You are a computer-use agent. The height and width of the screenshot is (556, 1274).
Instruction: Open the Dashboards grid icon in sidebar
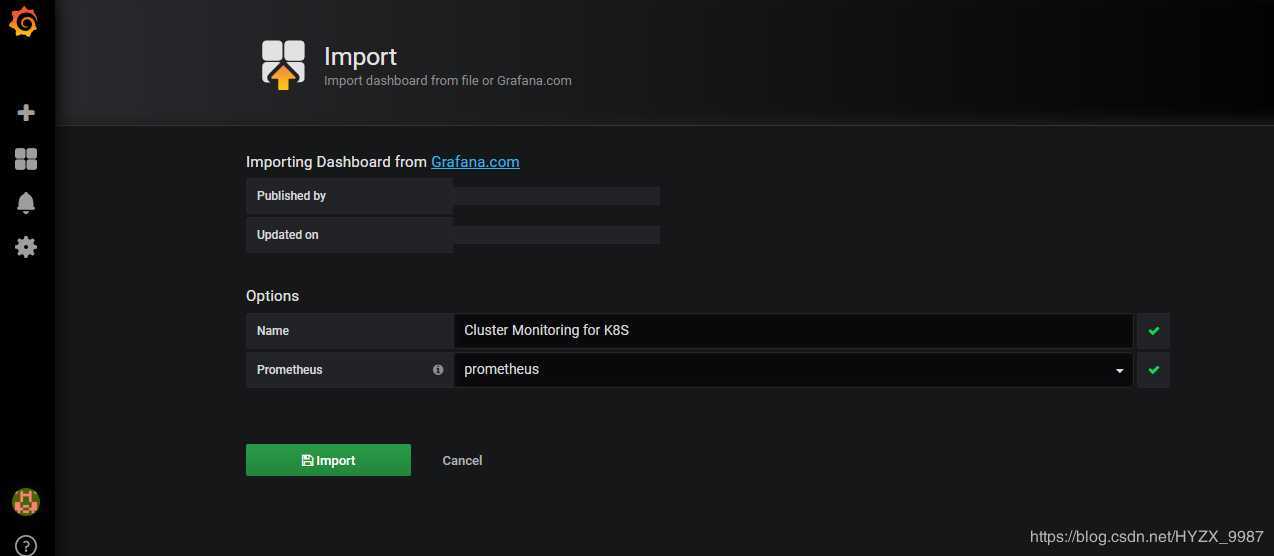[x=26, y=159]
